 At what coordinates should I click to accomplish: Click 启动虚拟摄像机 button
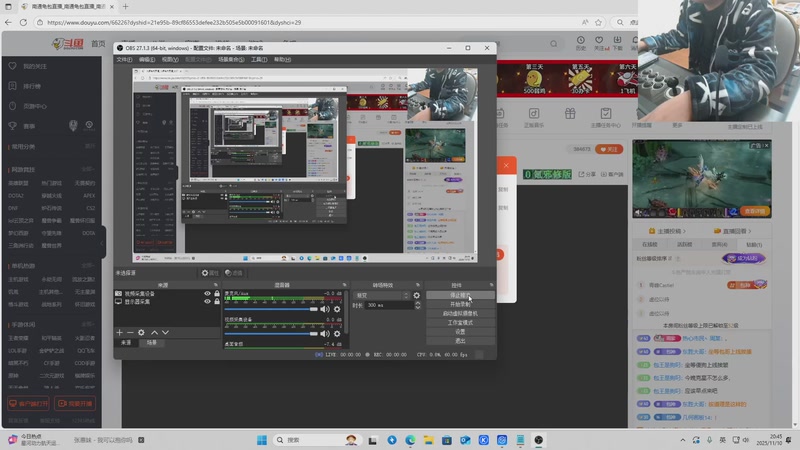pos(460,314)
